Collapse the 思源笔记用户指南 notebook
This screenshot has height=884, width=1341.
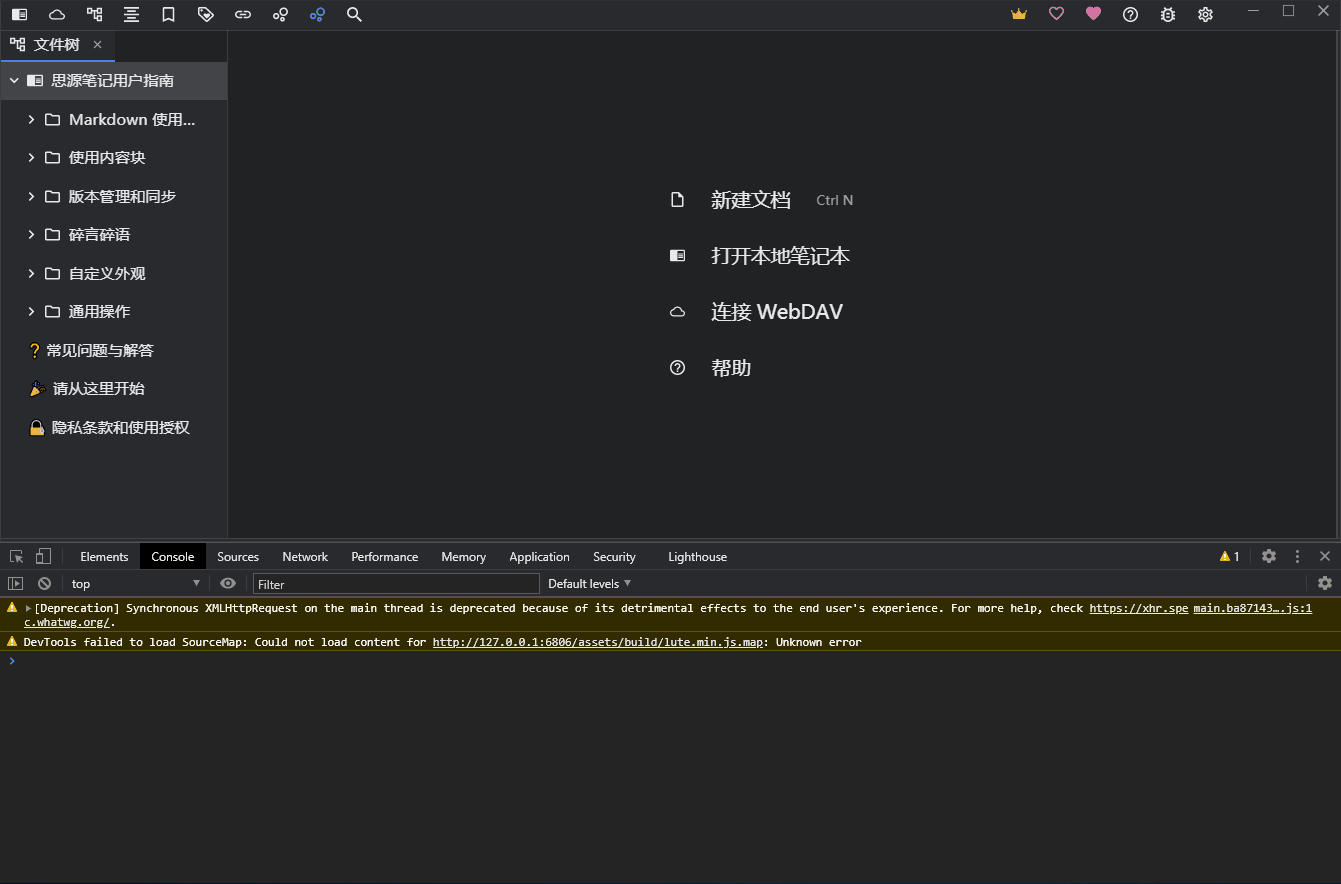(14, 81)
